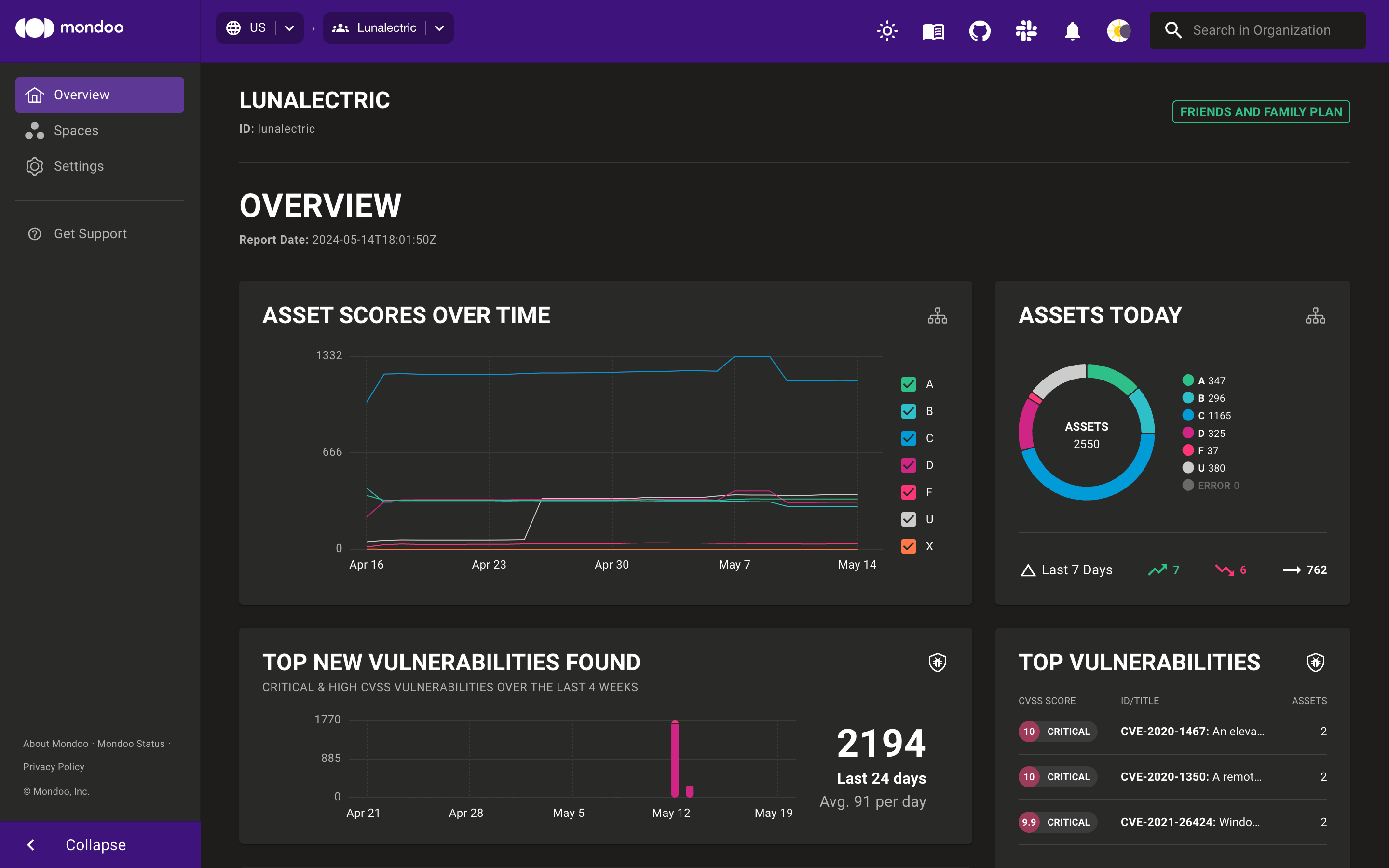The height and width of the screenshot is (868, 1389).
Task: Uncheck score X in chart legend
Action: point(909,546)
